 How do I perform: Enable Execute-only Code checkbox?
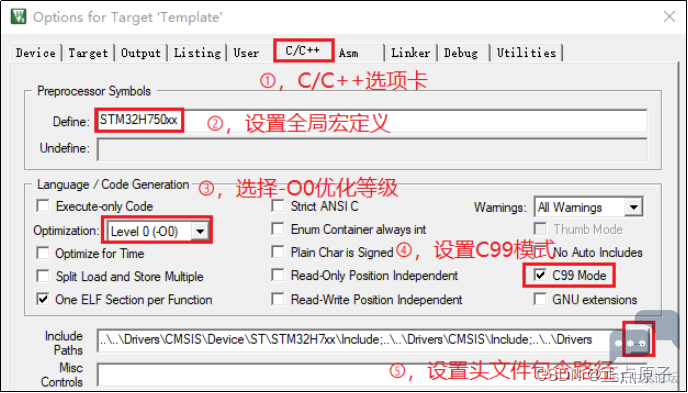(43, 206)
